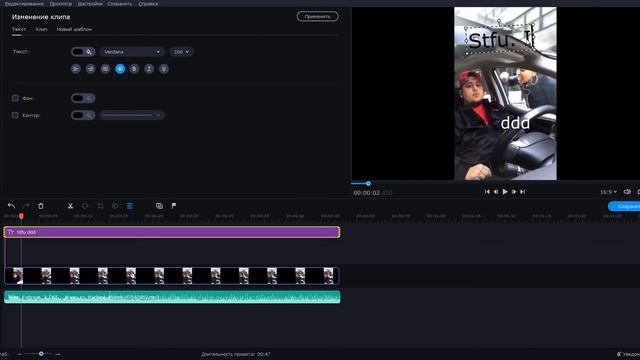Screen dimensions: 640x360
Task: Switch to the Клип tab
Action: tap(41, 29)
